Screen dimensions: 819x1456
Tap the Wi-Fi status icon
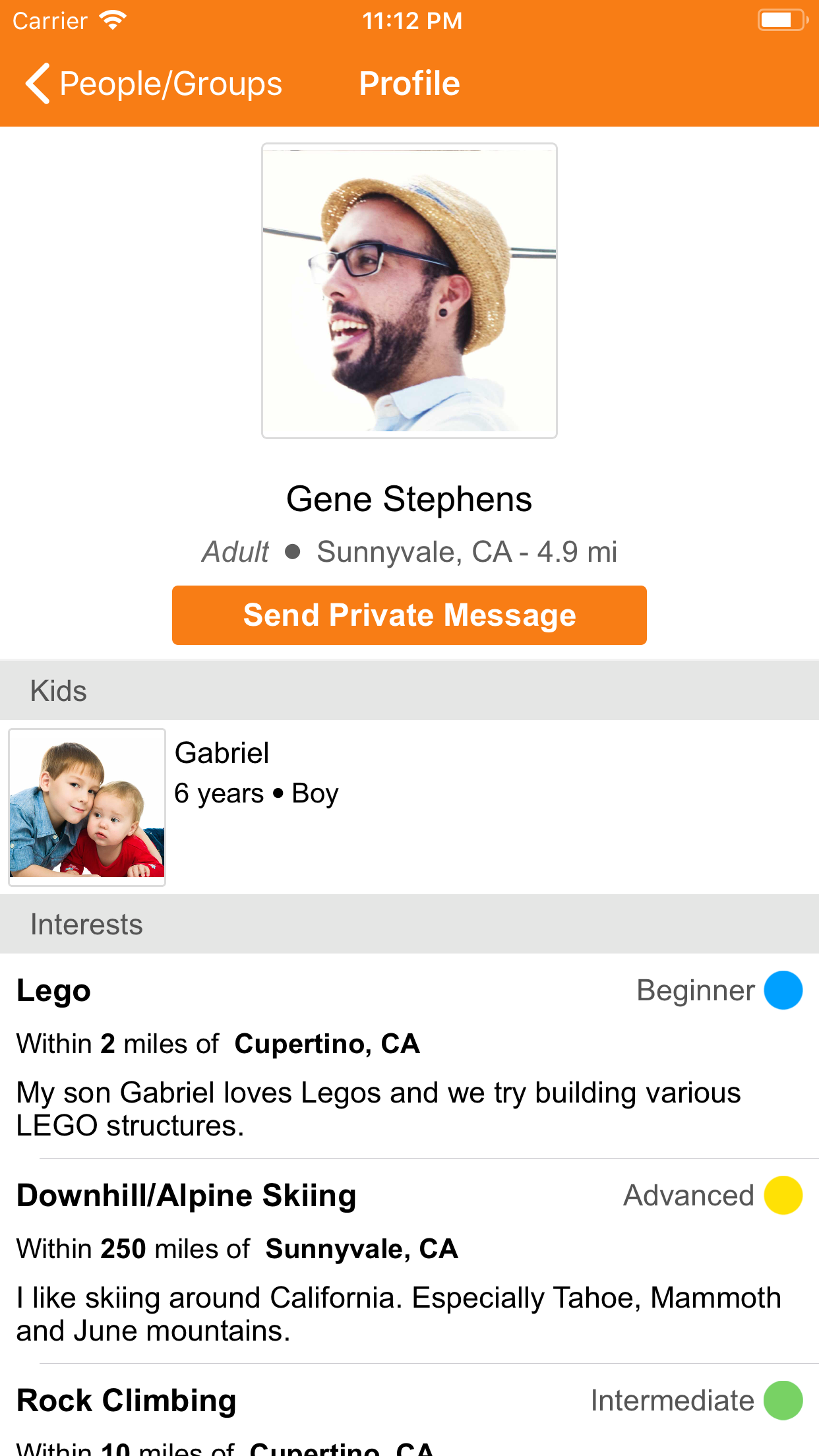[113, 20]
